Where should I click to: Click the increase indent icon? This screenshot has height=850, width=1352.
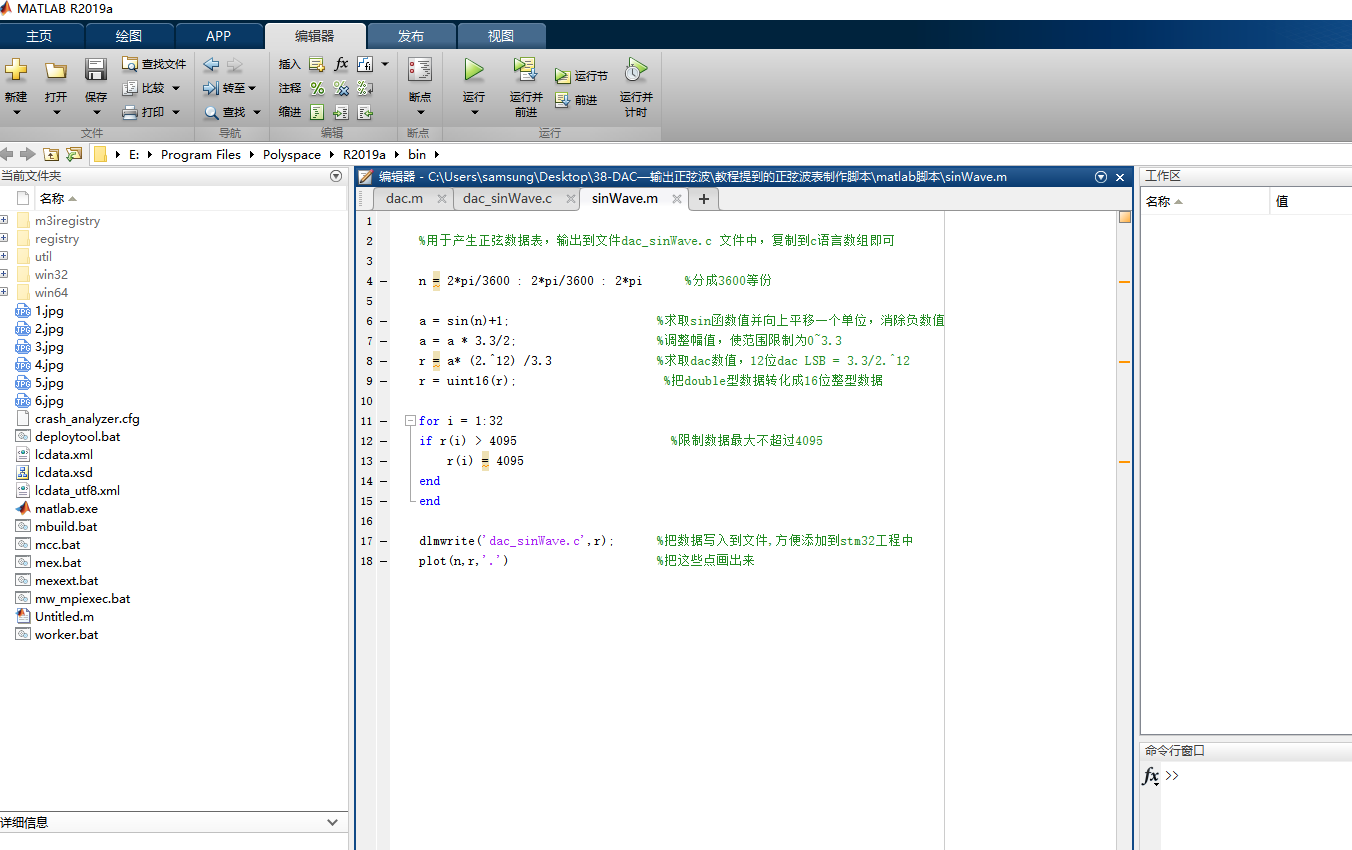(341, 112)
